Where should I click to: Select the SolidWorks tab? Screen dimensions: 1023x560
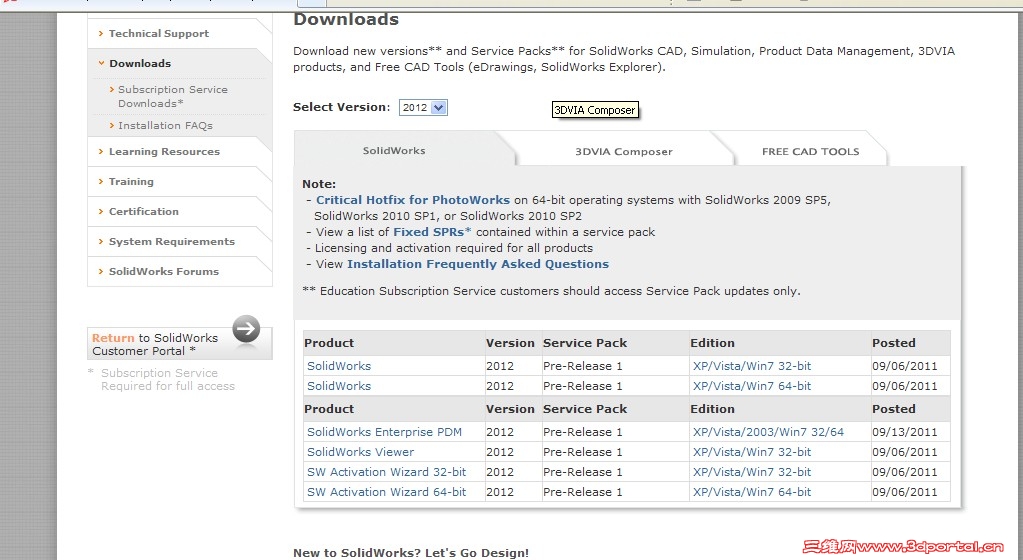[394, 151]
